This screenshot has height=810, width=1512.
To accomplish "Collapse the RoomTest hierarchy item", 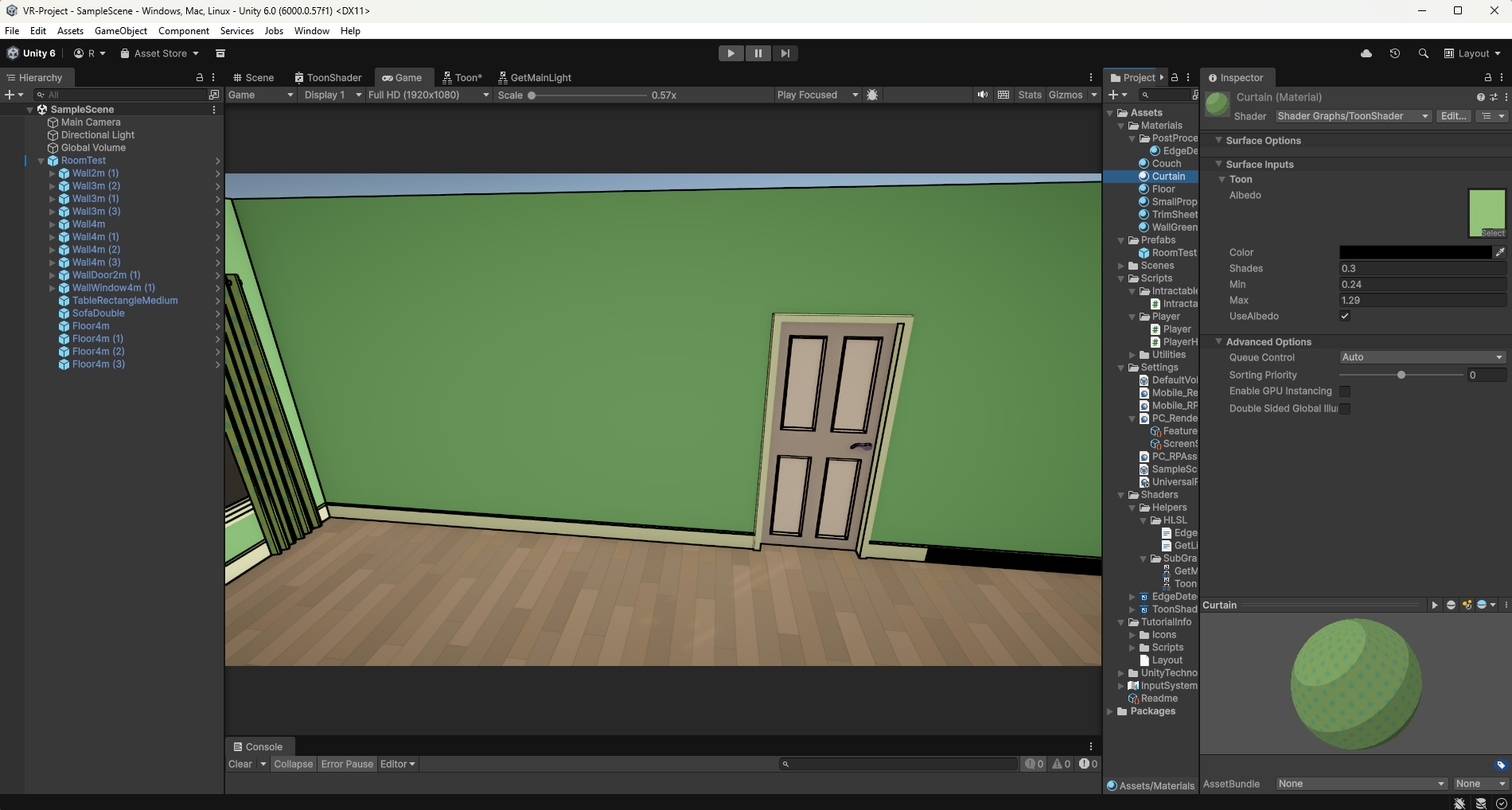I will coord(41,161).
